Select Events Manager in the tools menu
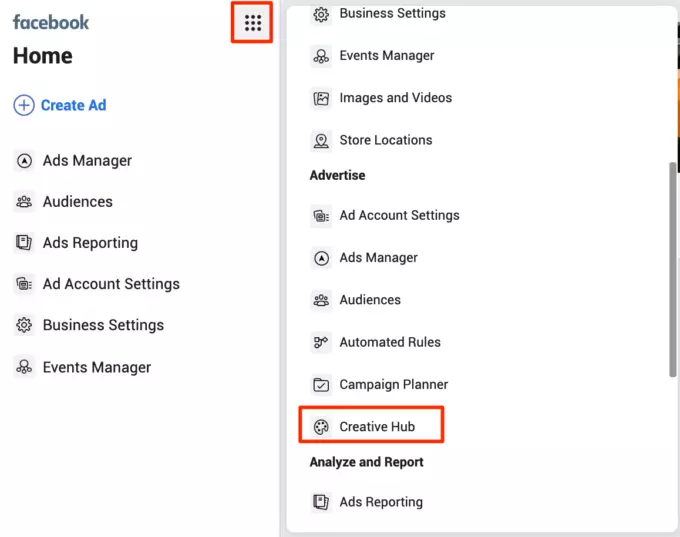 coord(386,56)
